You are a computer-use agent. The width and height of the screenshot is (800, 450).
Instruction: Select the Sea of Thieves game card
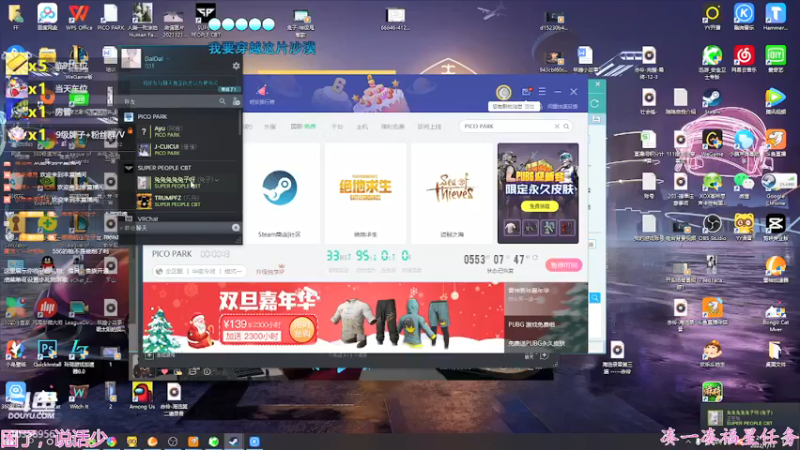(452, 193)
